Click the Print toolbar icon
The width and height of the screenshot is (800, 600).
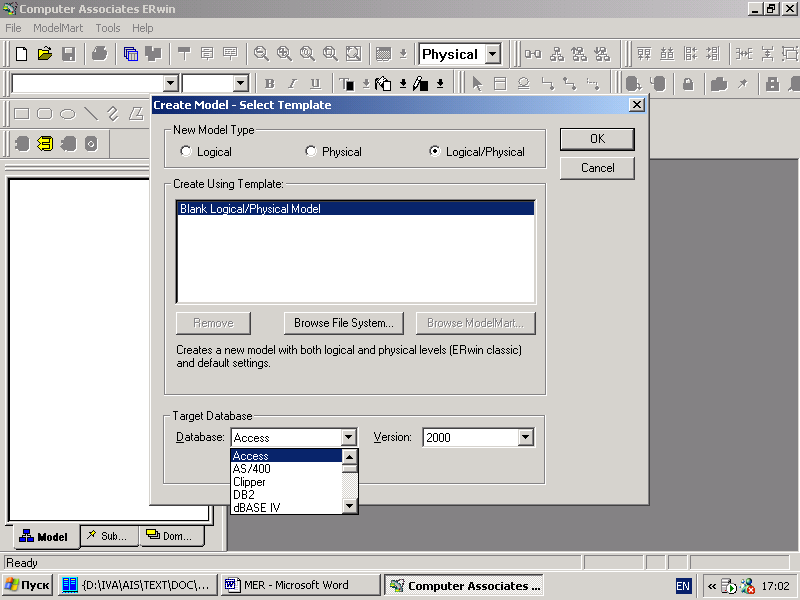tap(99, 54)
